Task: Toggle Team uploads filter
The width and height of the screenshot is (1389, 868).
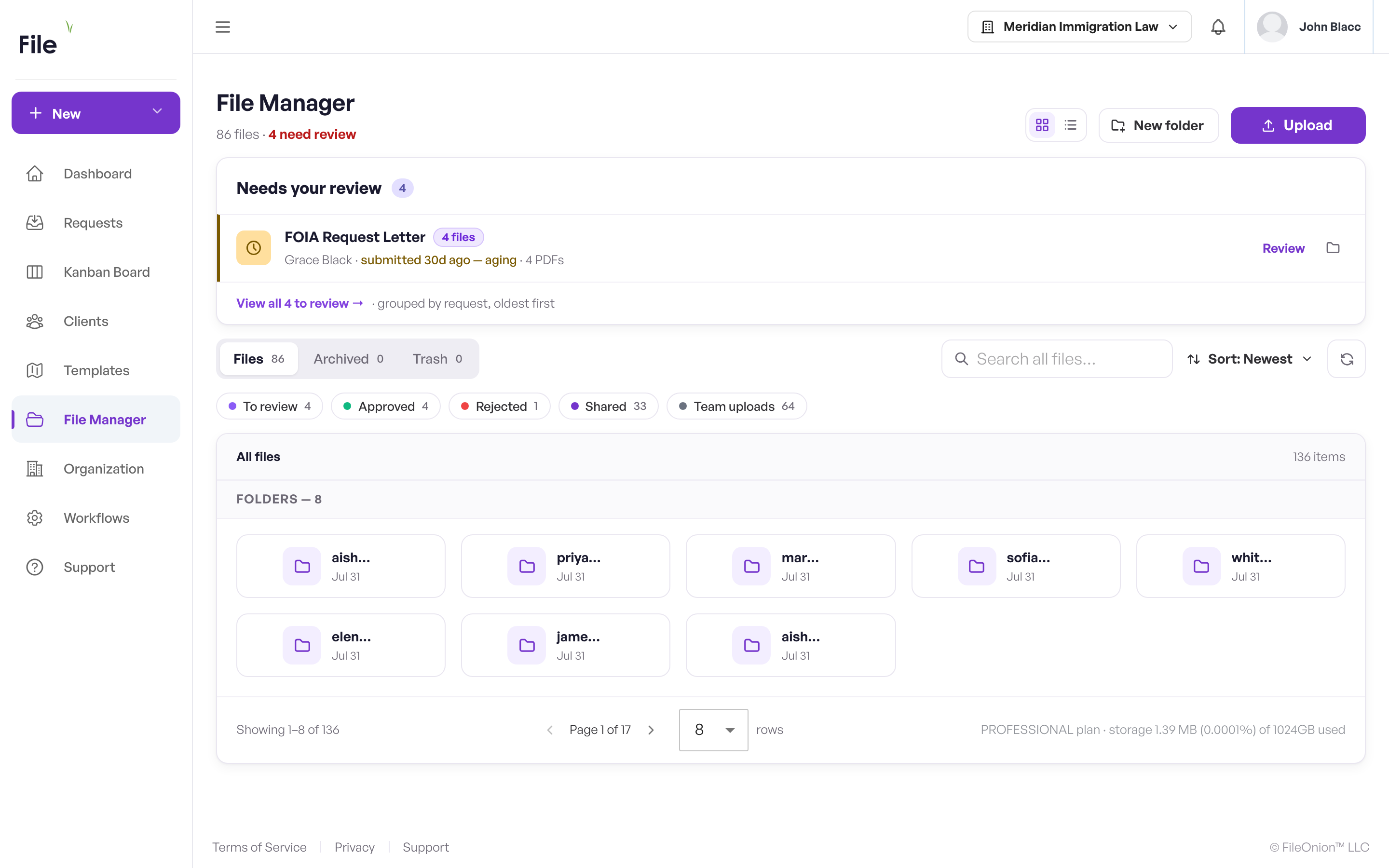Action: point(736,407)
